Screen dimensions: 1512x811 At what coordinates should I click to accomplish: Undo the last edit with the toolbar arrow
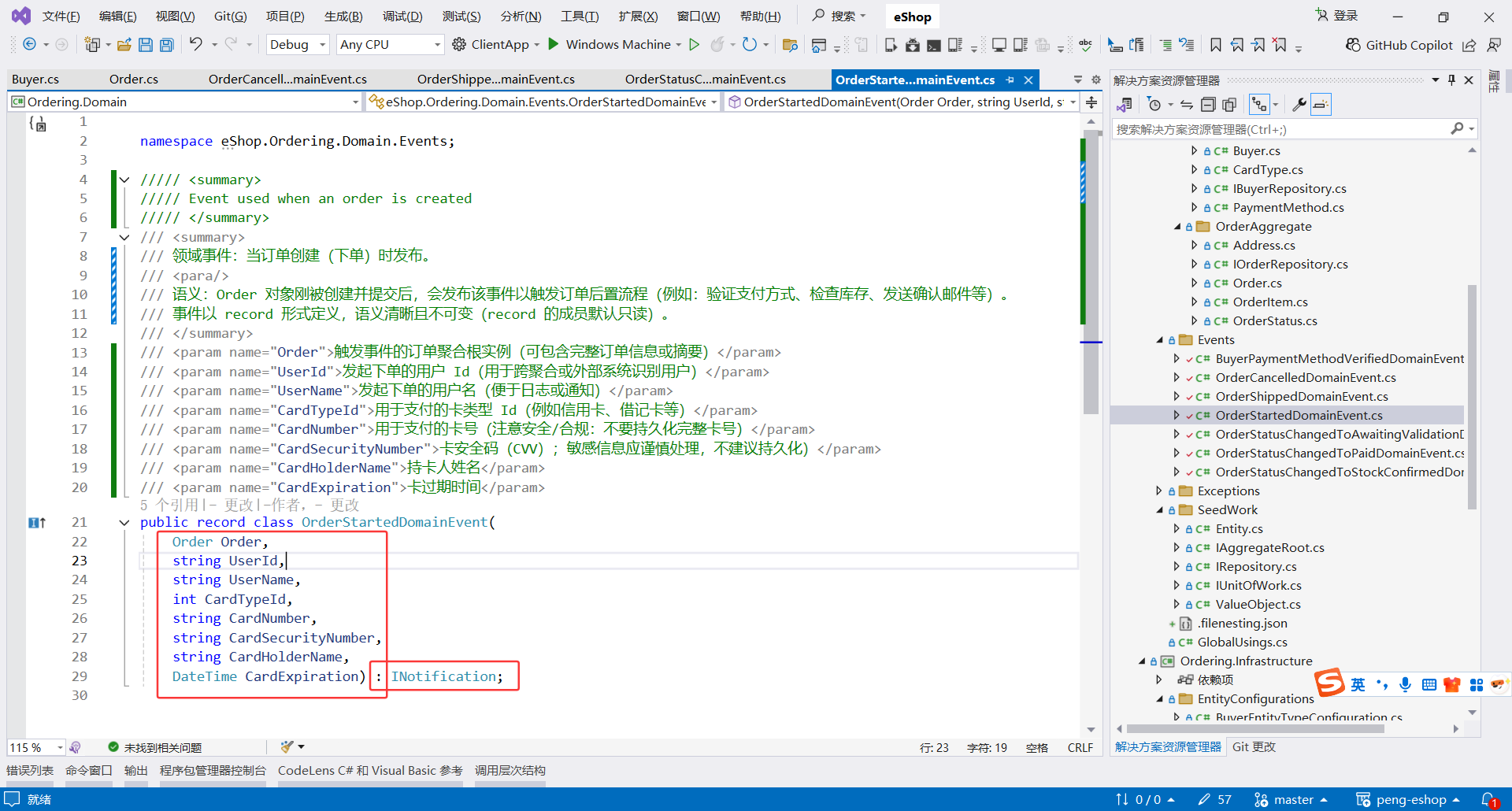[x=195, y=44]
